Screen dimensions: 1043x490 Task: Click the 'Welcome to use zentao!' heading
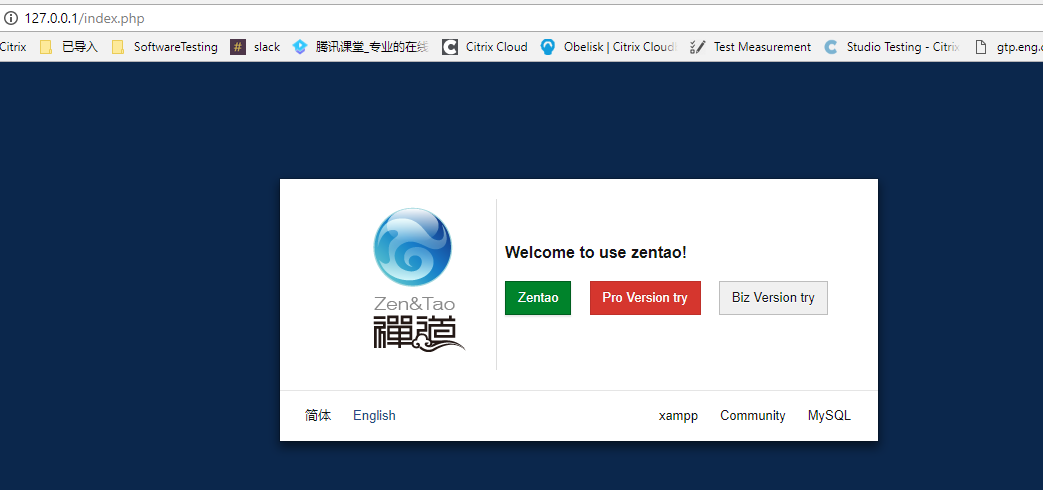595,253
